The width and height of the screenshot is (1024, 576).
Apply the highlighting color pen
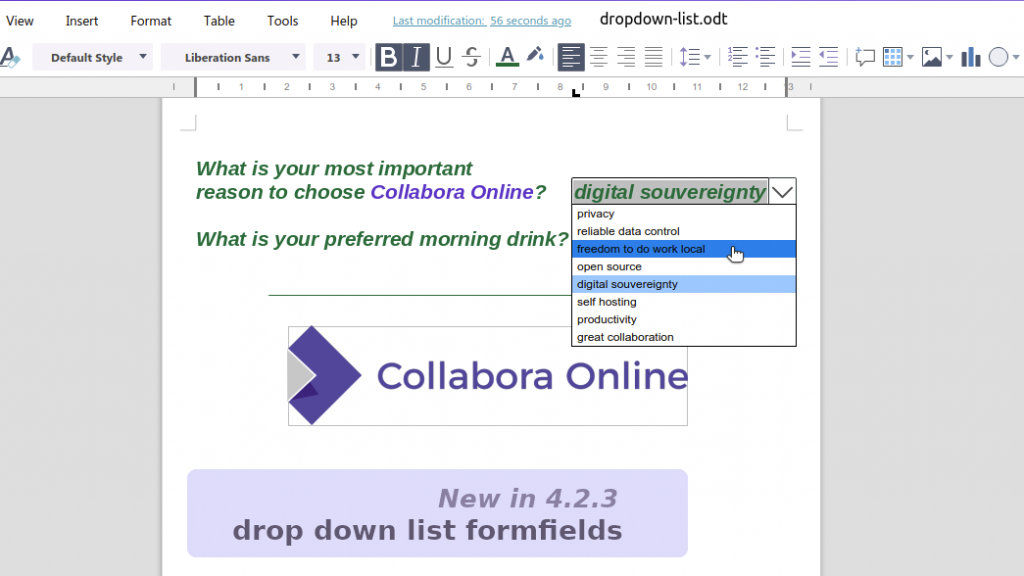tap(536, 56)
